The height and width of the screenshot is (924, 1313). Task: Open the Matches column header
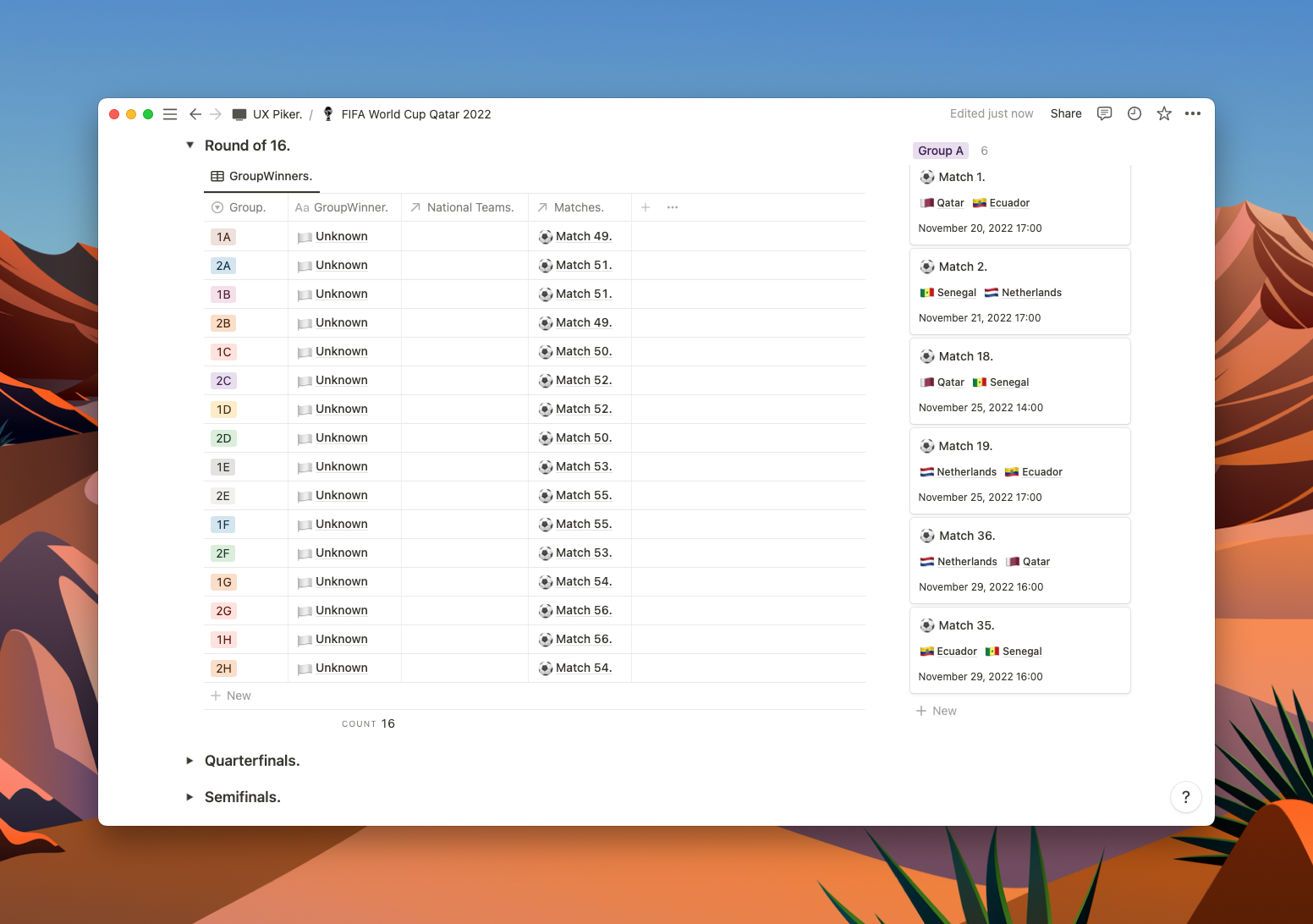point(580,207)
